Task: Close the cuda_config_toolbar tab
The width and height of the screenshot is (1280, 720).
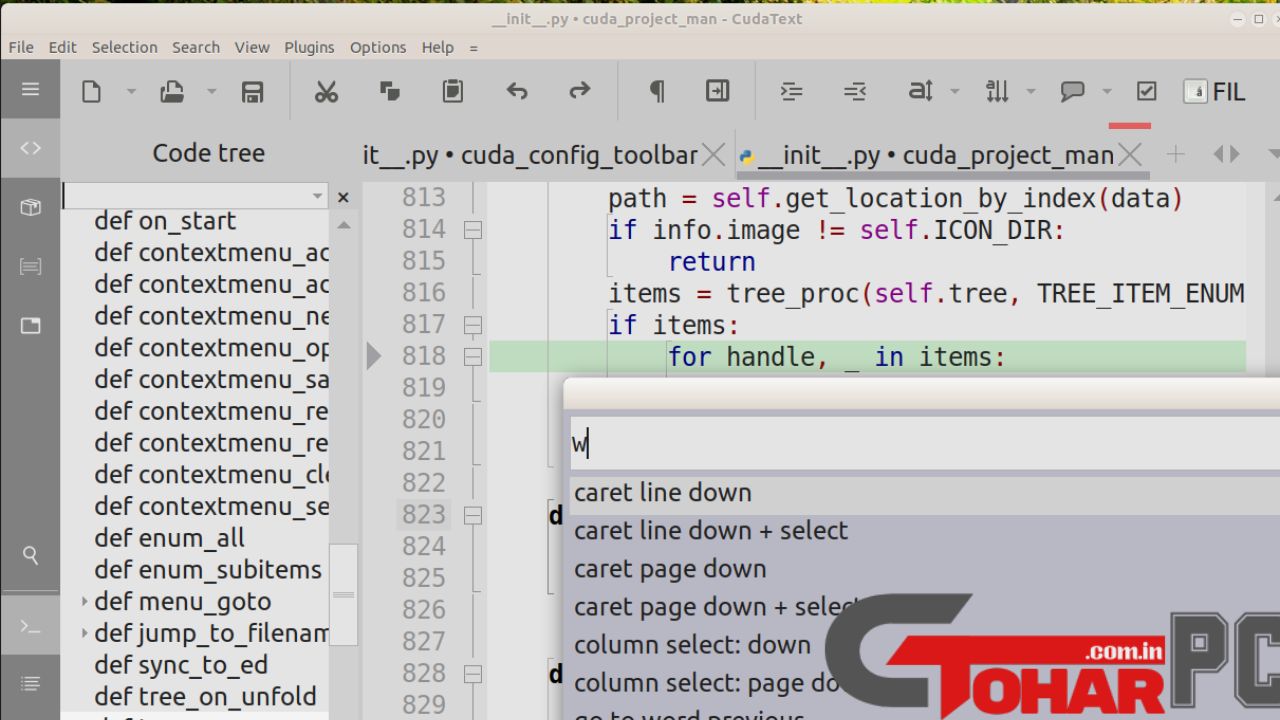Action: pyautogui.click(x=713, y=155)
